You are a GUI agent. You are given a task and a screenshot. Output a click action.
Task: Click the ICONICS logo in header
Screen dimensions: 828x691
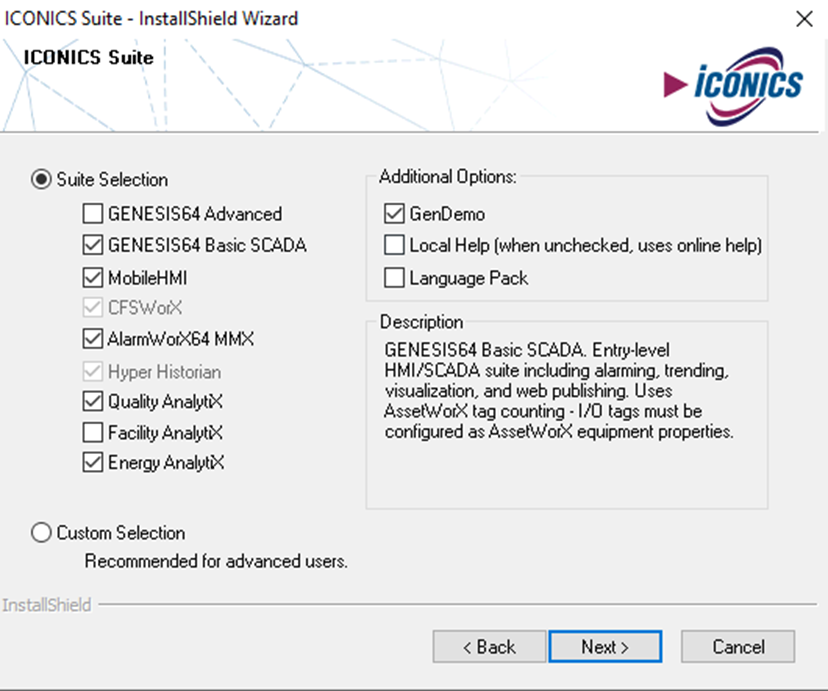[733, 86]
